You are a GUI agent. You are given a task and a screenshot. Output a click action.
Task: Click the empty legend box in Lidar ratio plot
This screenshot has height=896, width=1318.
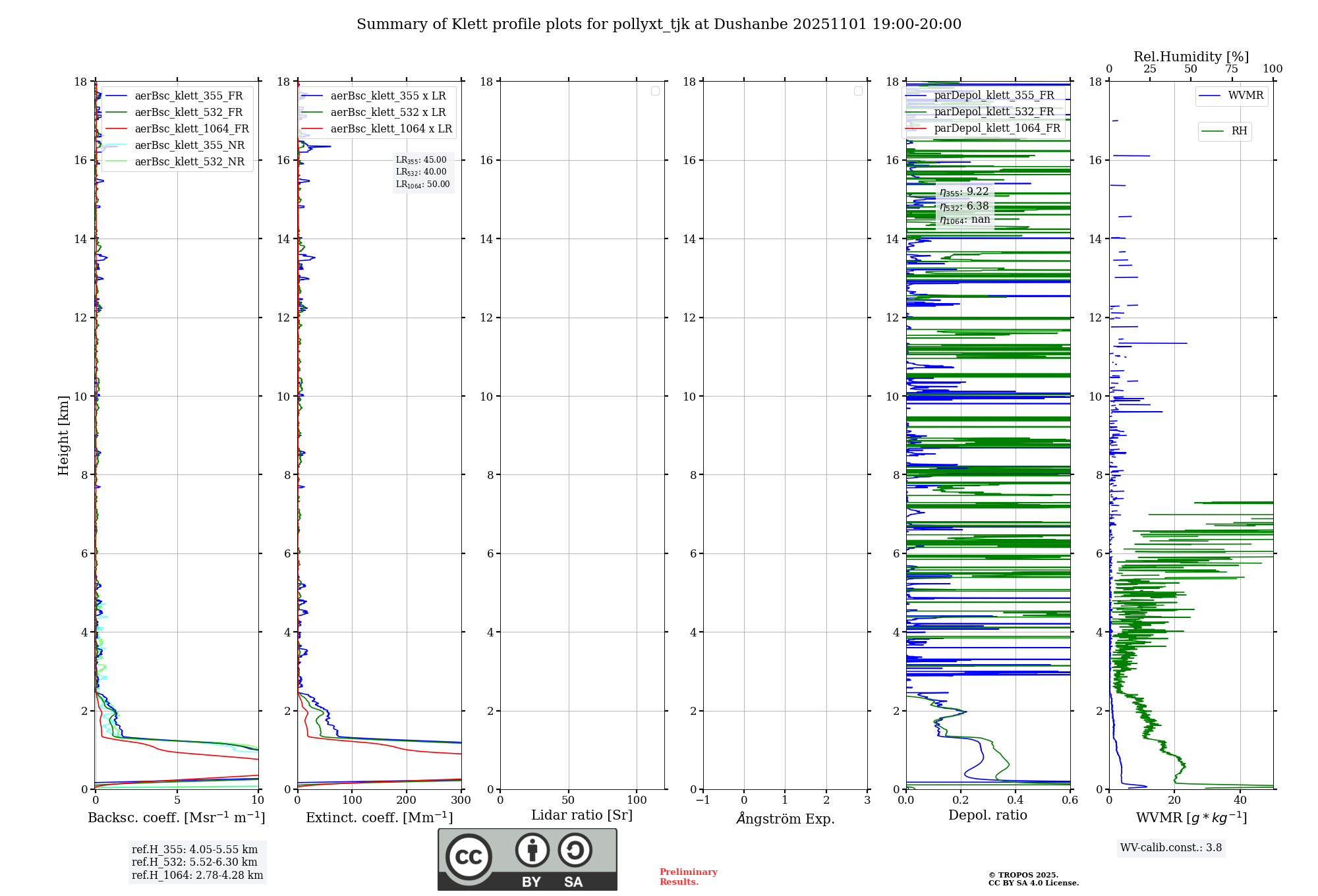[655, 91]
